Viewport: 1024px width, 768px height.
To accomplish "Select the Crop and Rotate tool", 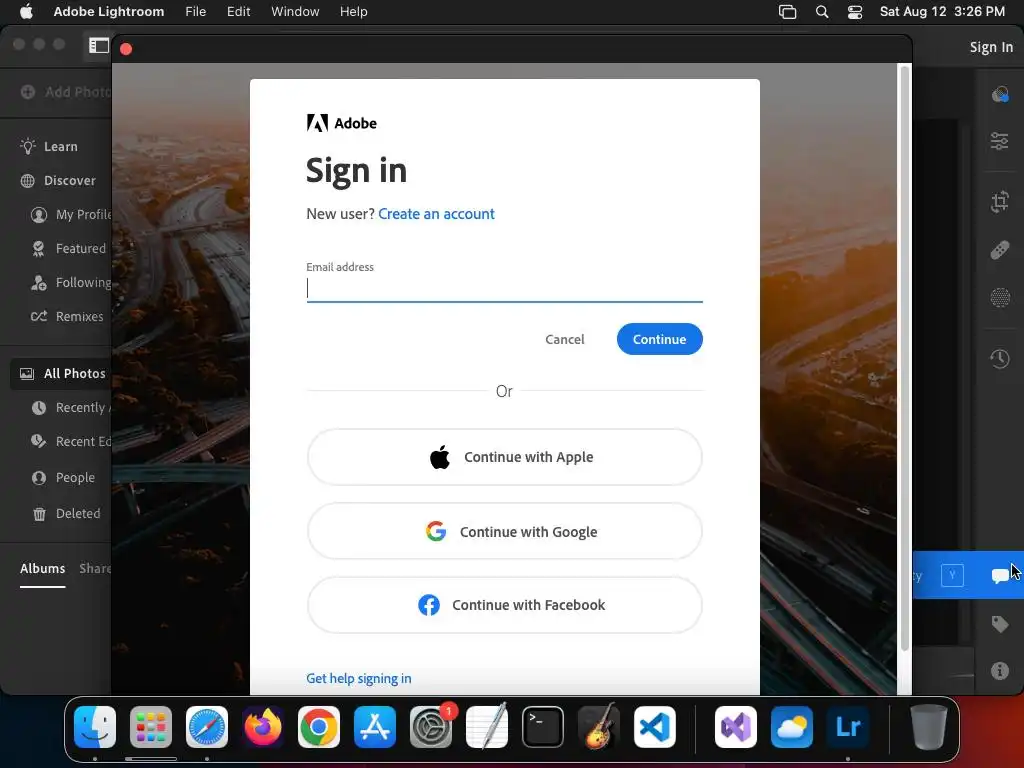I will pyautogui.click(x=1000, y=201).
